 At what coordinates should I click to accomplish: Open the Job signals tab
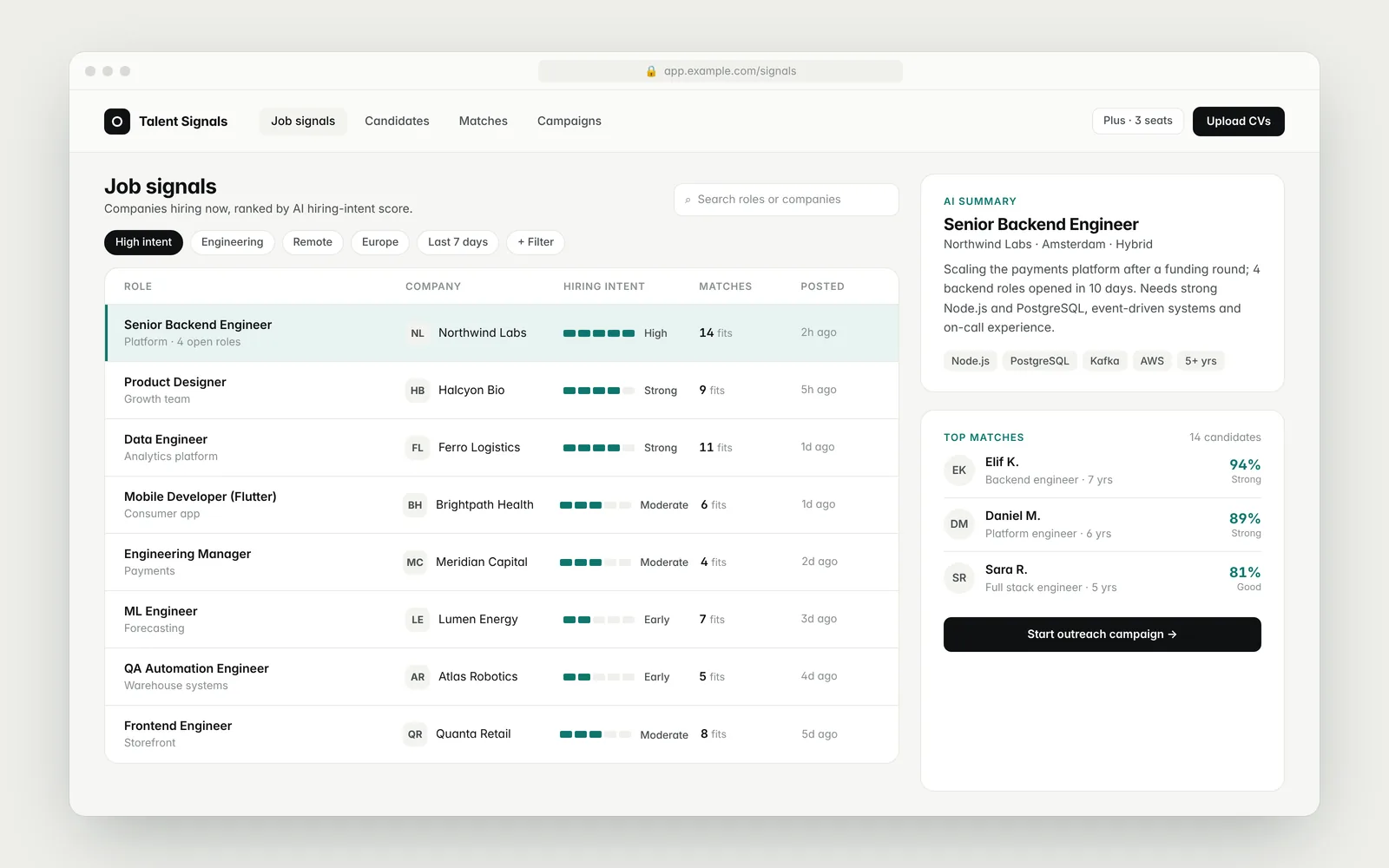point(303,122)
